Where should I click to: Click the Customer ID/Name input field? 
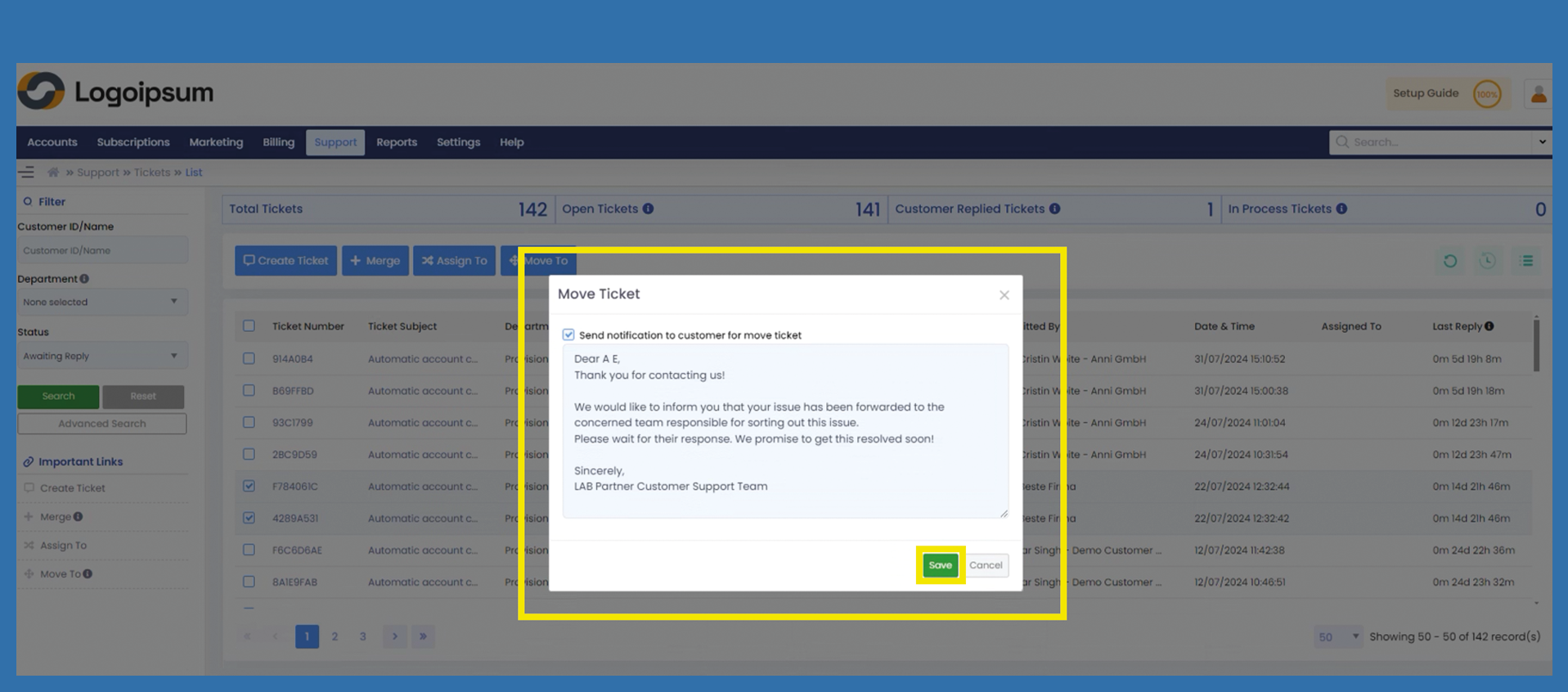(x=101, y=250)
